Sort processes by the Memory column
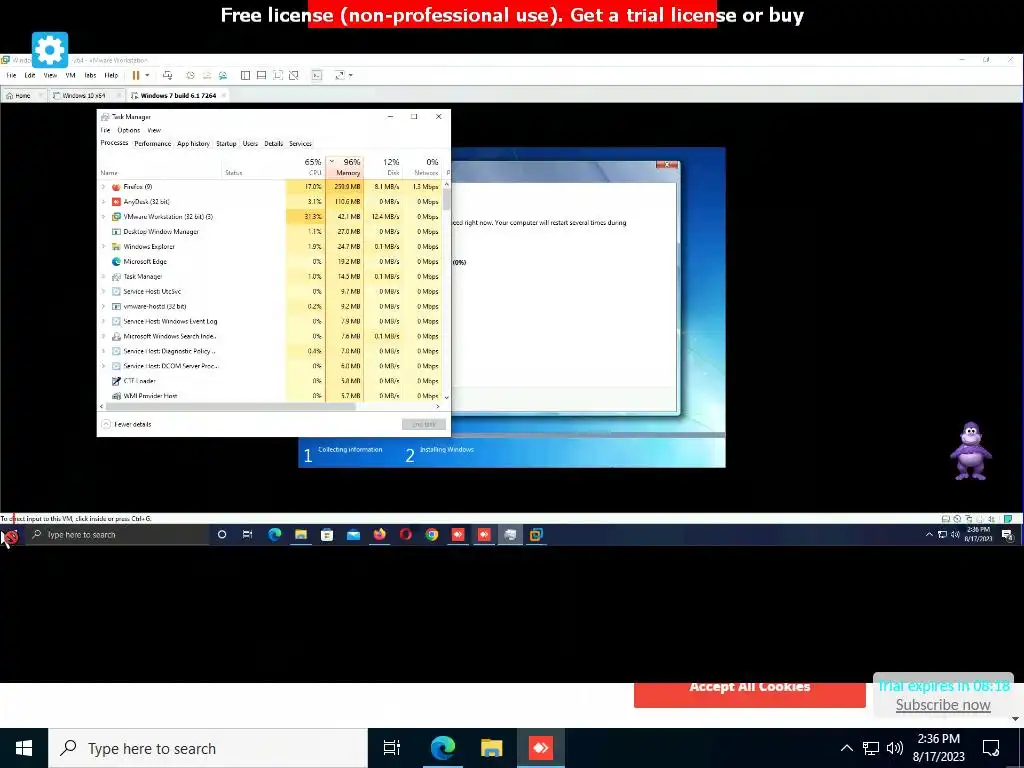 [x=345, y=167]
